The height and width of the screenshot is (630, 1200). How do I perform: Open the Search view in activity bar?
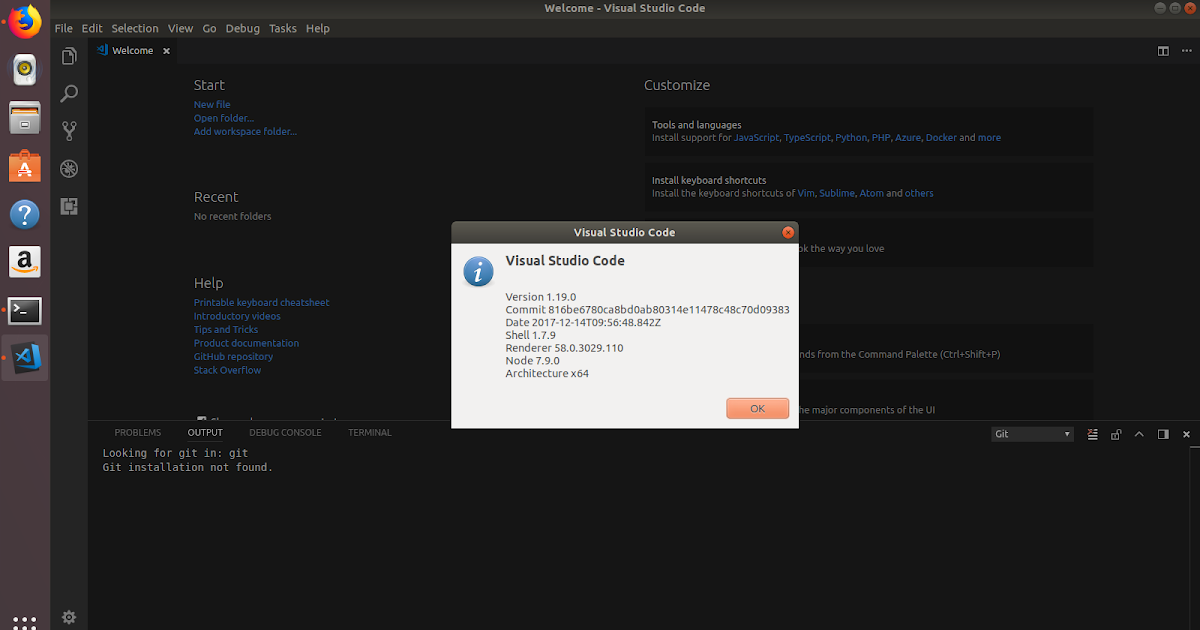69,93
